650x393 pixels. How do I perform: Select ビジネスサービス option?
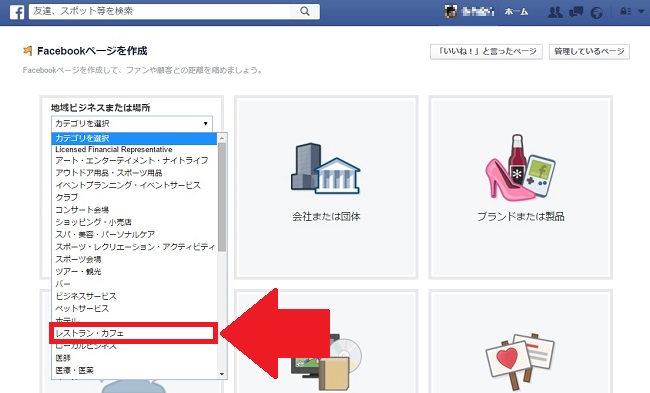click(x=134, y=296)
